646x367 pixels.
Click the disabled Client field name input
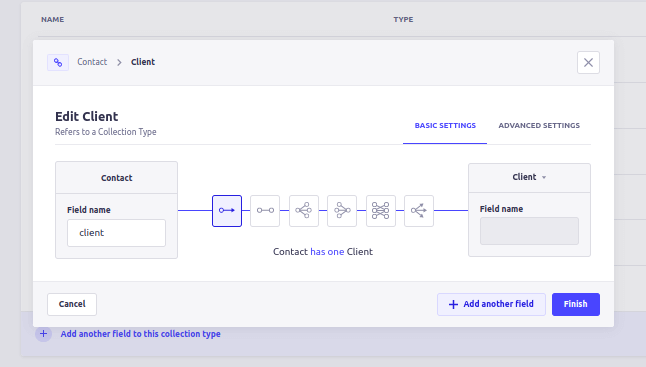tap(529, 231)
